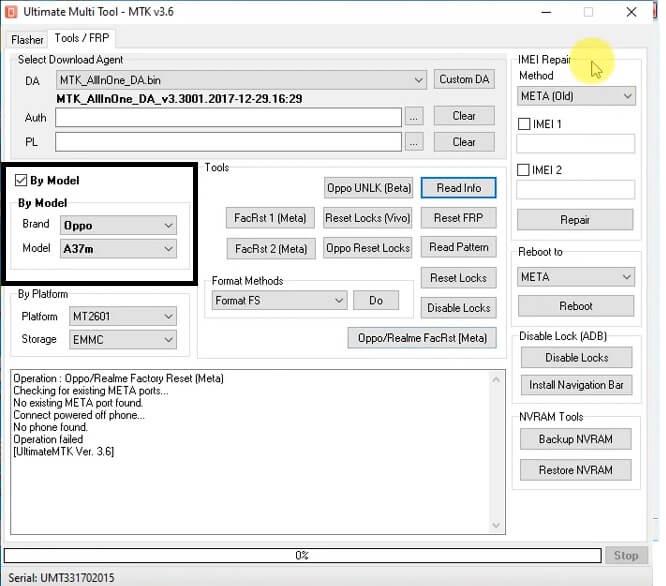Open the Storage dropdown showing EMMC
Screen dimensions: 666x586
(123, 339)
